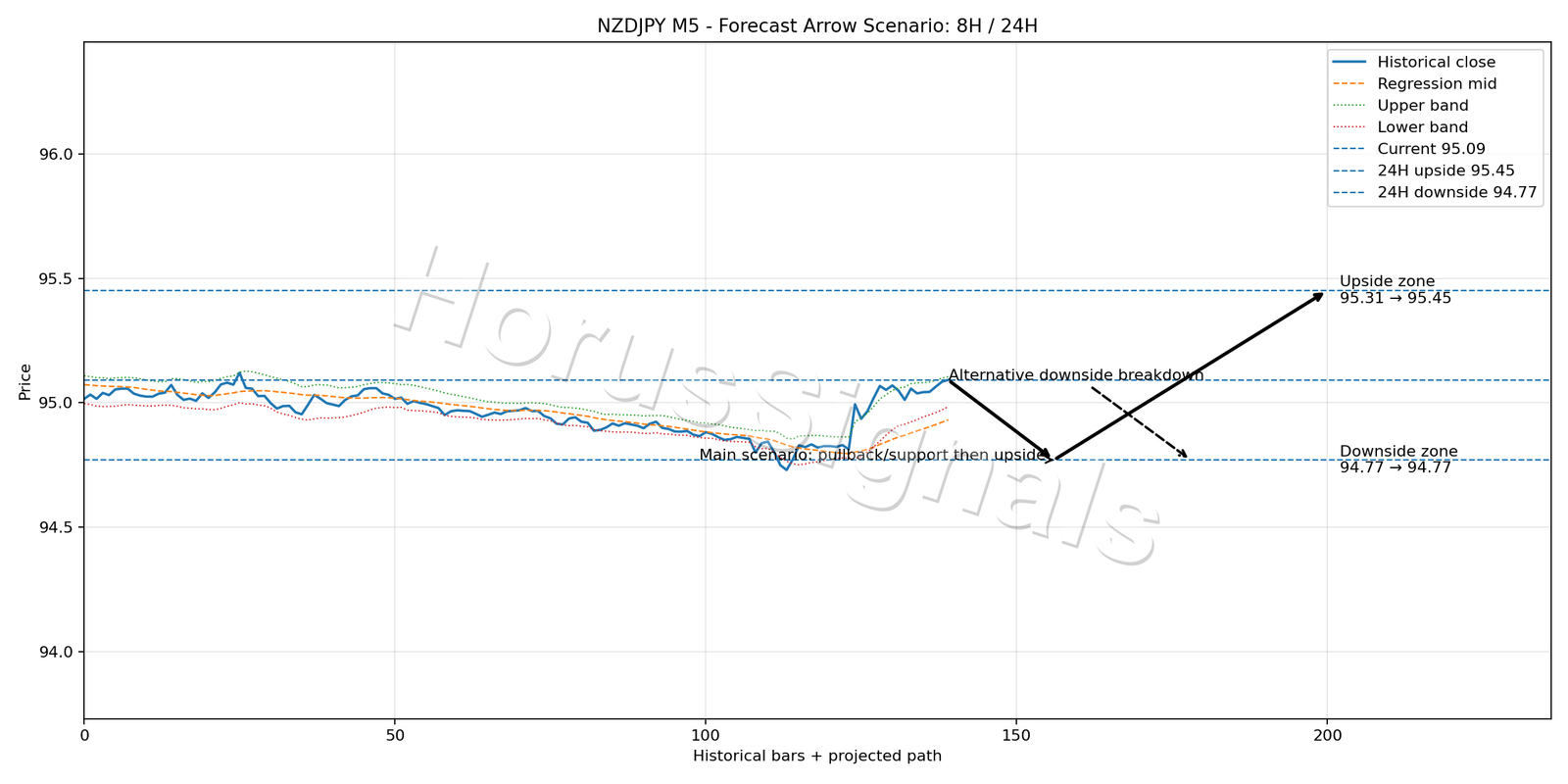Click the 'Price' y-axis label
The image size is (1568, 784).
(x=25, y=381)
